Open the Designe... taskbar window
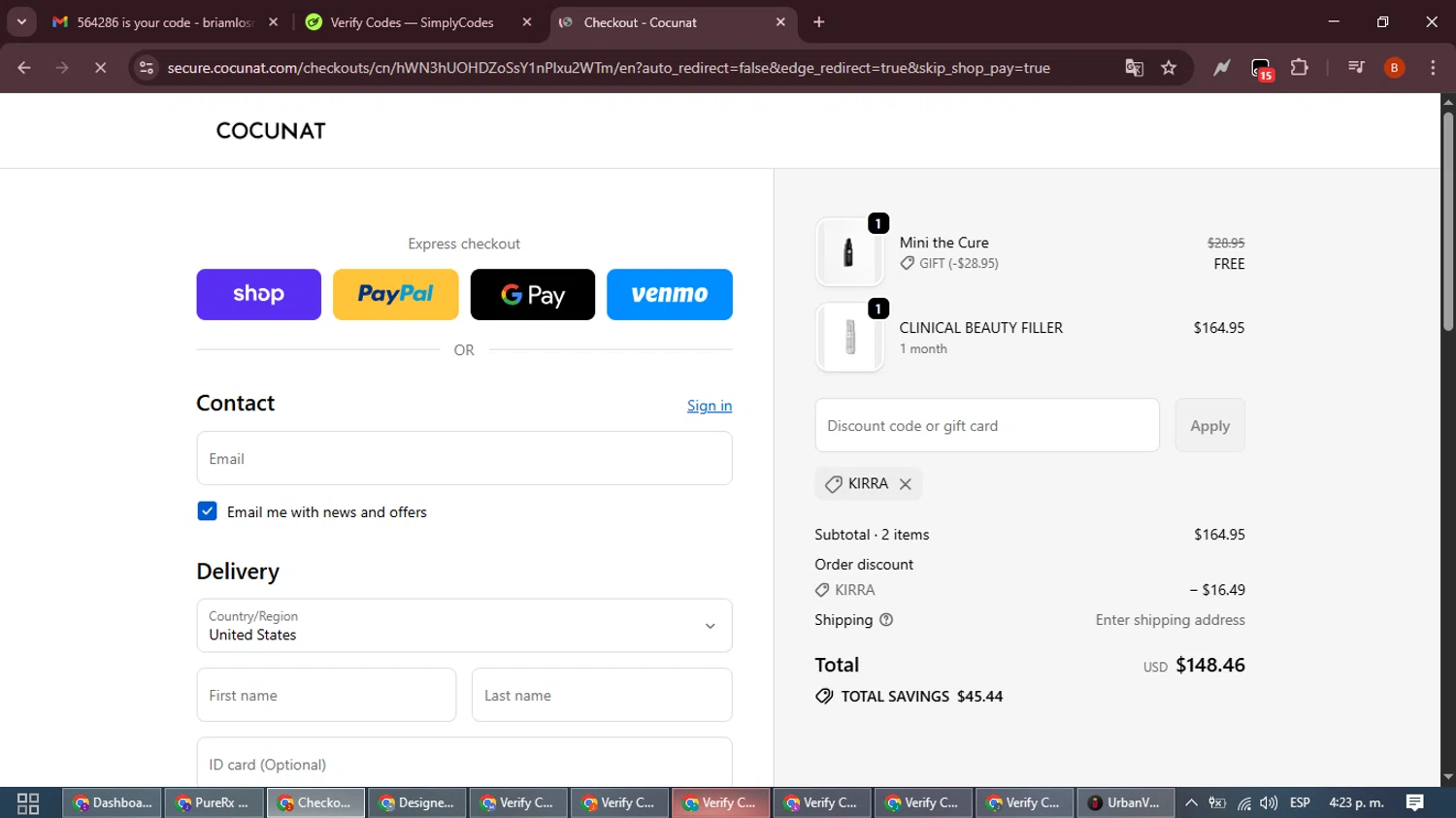1456x818 pixels. pos(417,803)
